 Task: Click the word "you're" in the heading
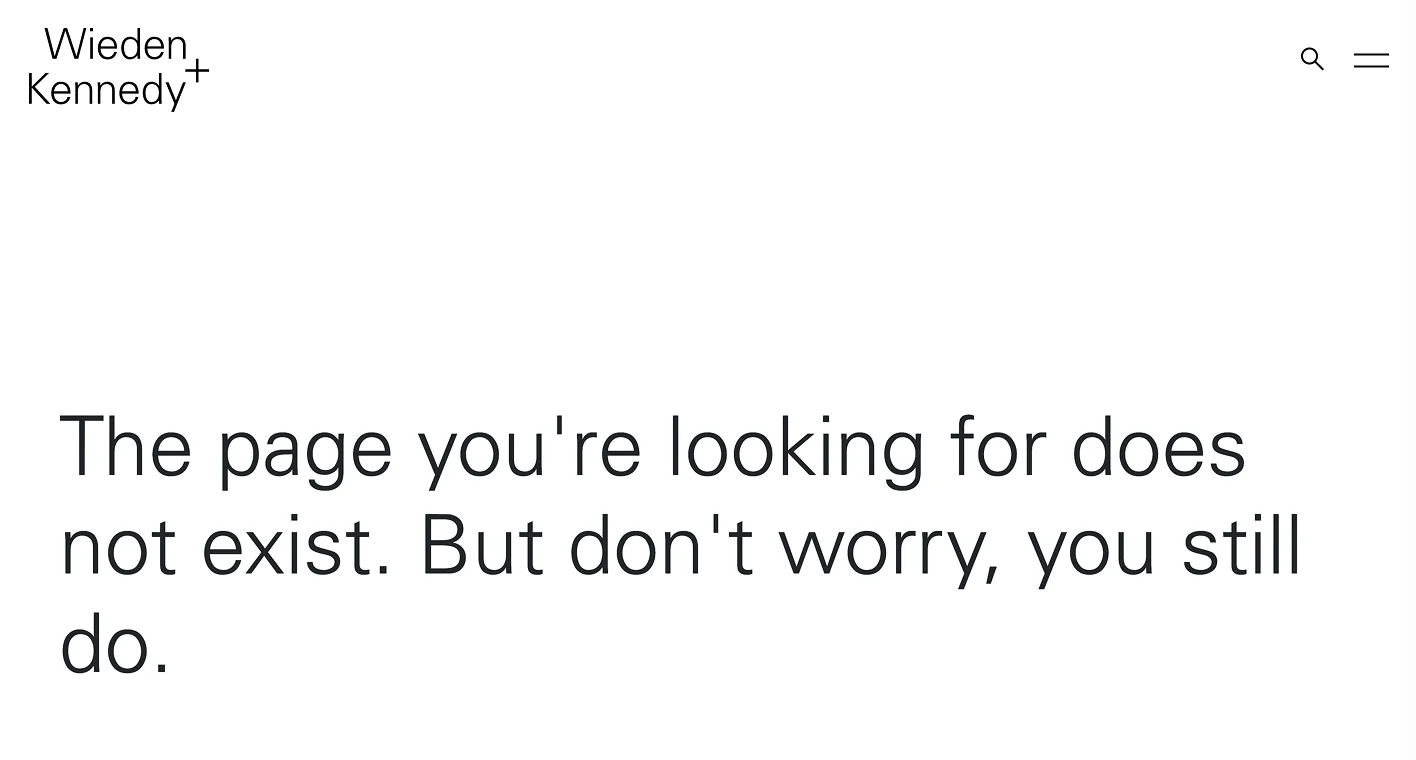(x=530, y=449)
